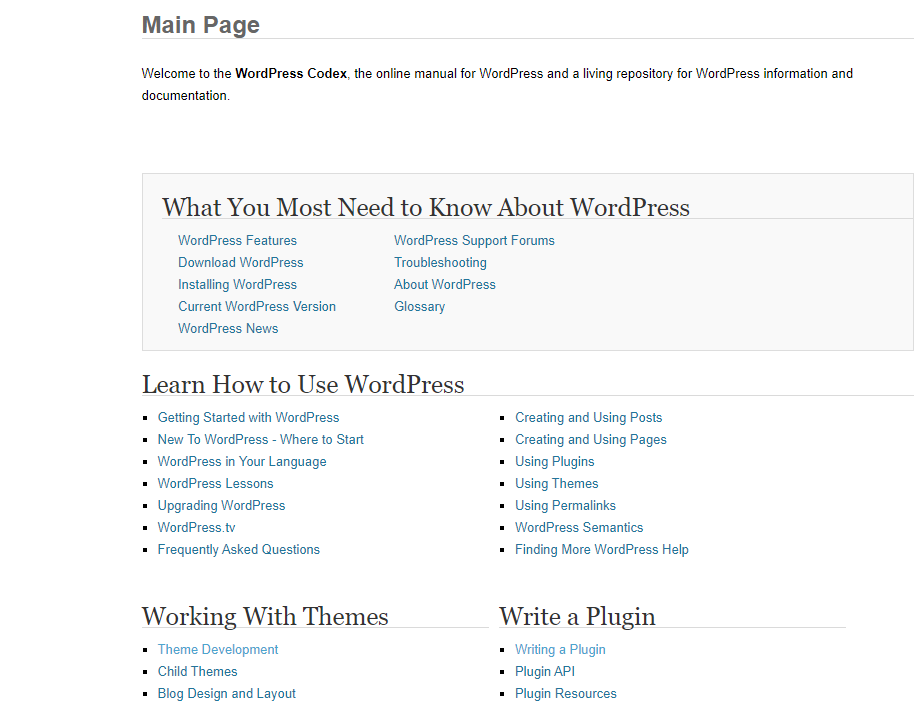Click Creating and Using Pages link

coord(591,440)
